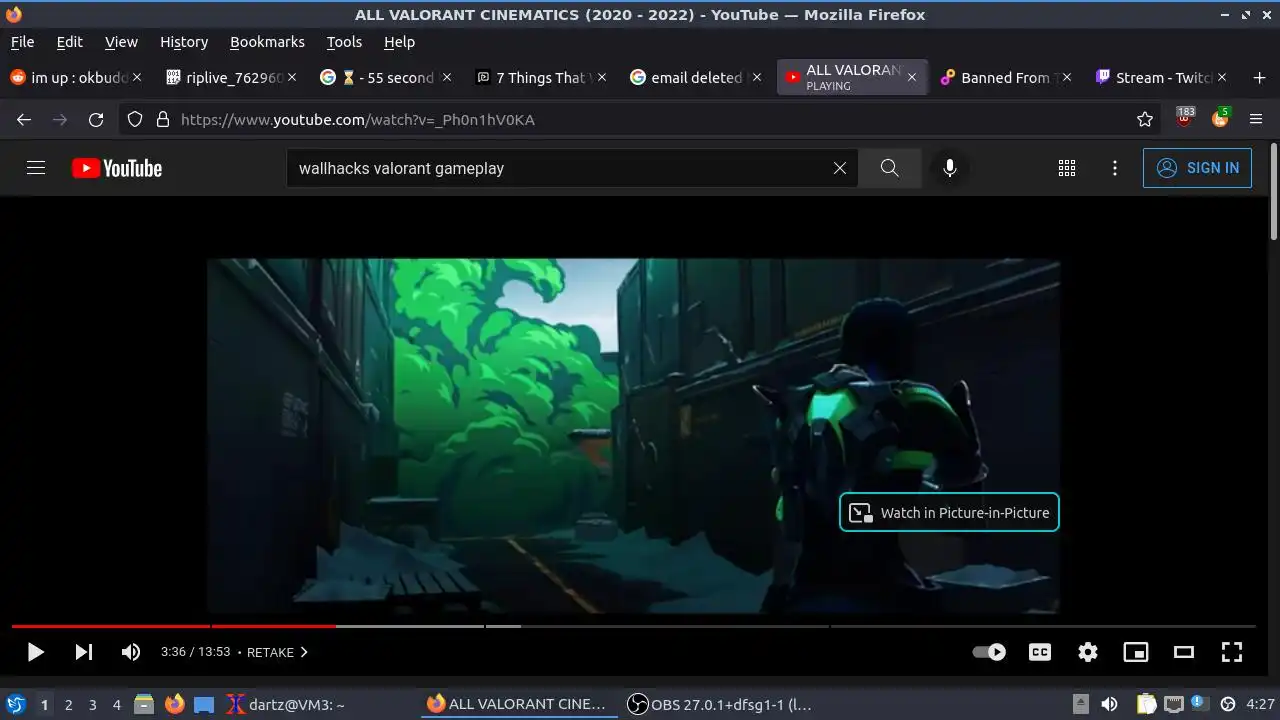Open the Tools menu

(344, 42)
